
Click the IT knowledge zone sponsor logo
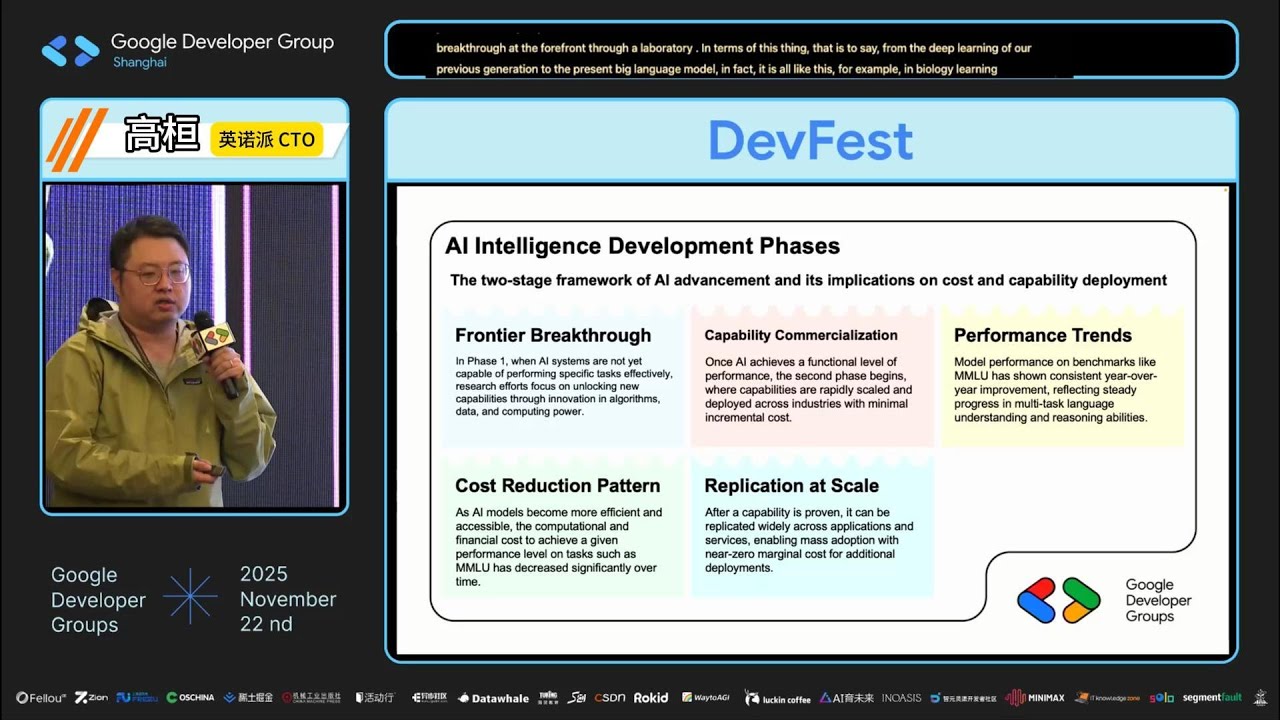[x=1107, y=698]
